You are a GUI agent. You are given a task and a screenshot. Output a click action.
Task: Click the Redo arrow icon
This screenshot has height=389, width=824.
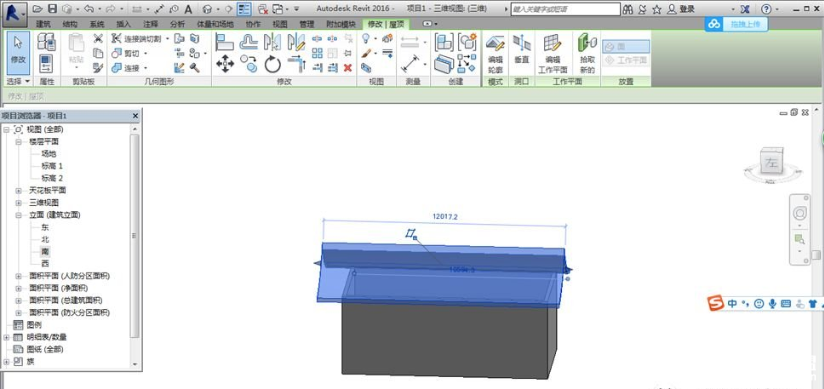coord(110,9)
